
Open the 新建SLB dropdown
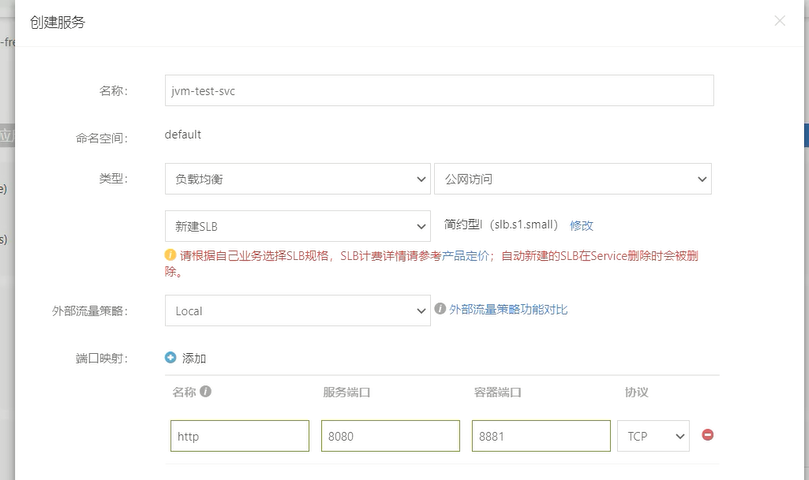297,226
